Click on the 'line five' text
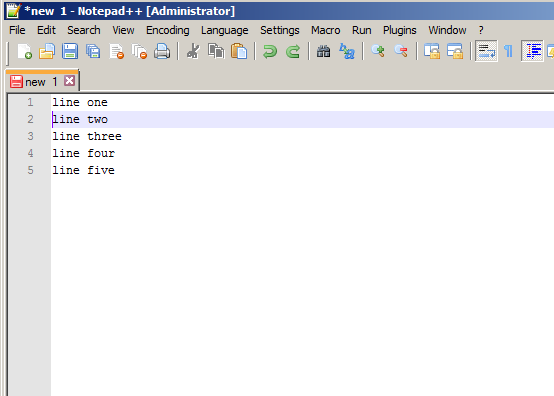Screen dimensions: 554x396 click(83, 170)
